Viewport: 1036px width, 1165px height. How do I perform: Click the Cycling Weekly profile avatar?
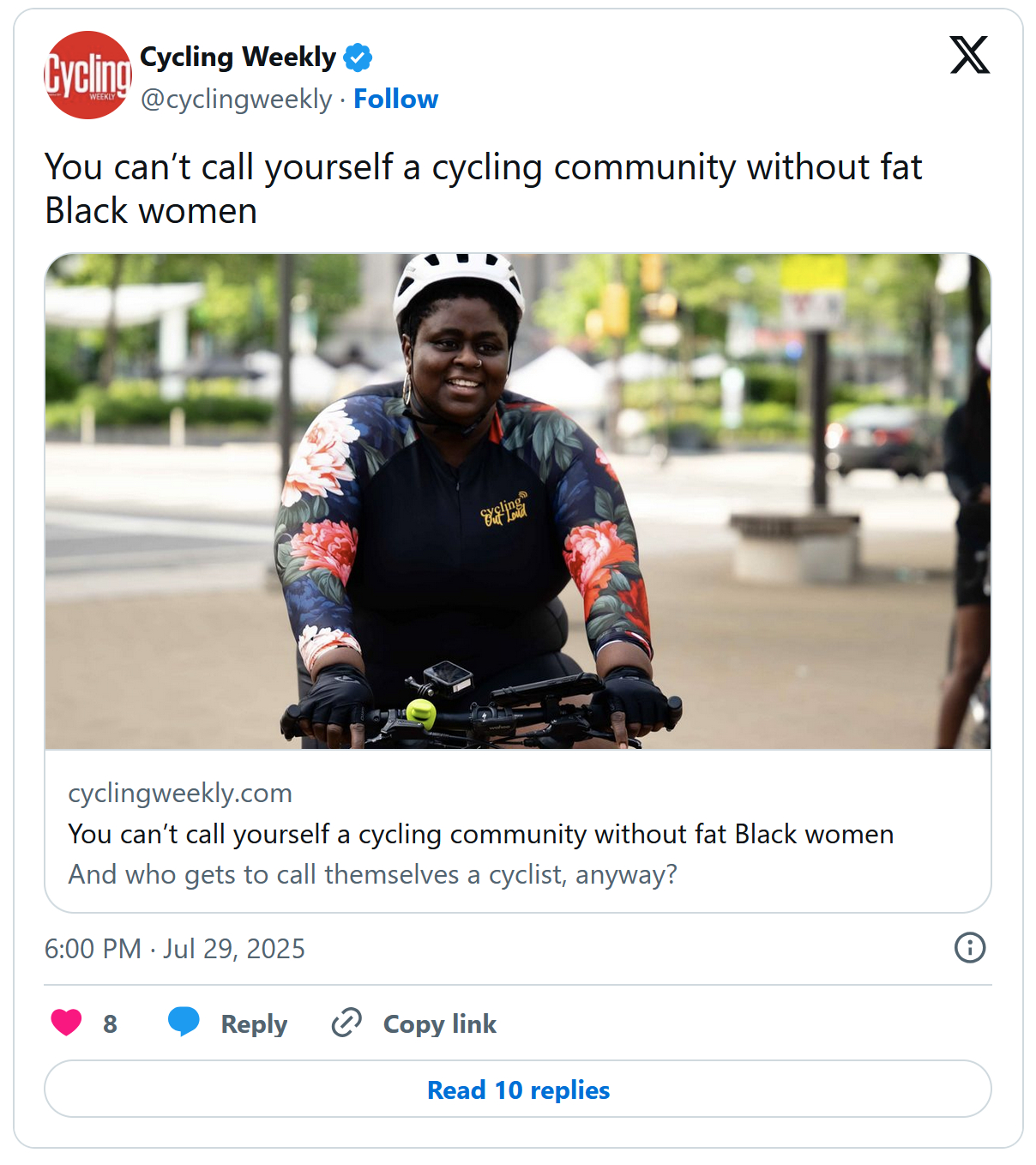point(87,75)
